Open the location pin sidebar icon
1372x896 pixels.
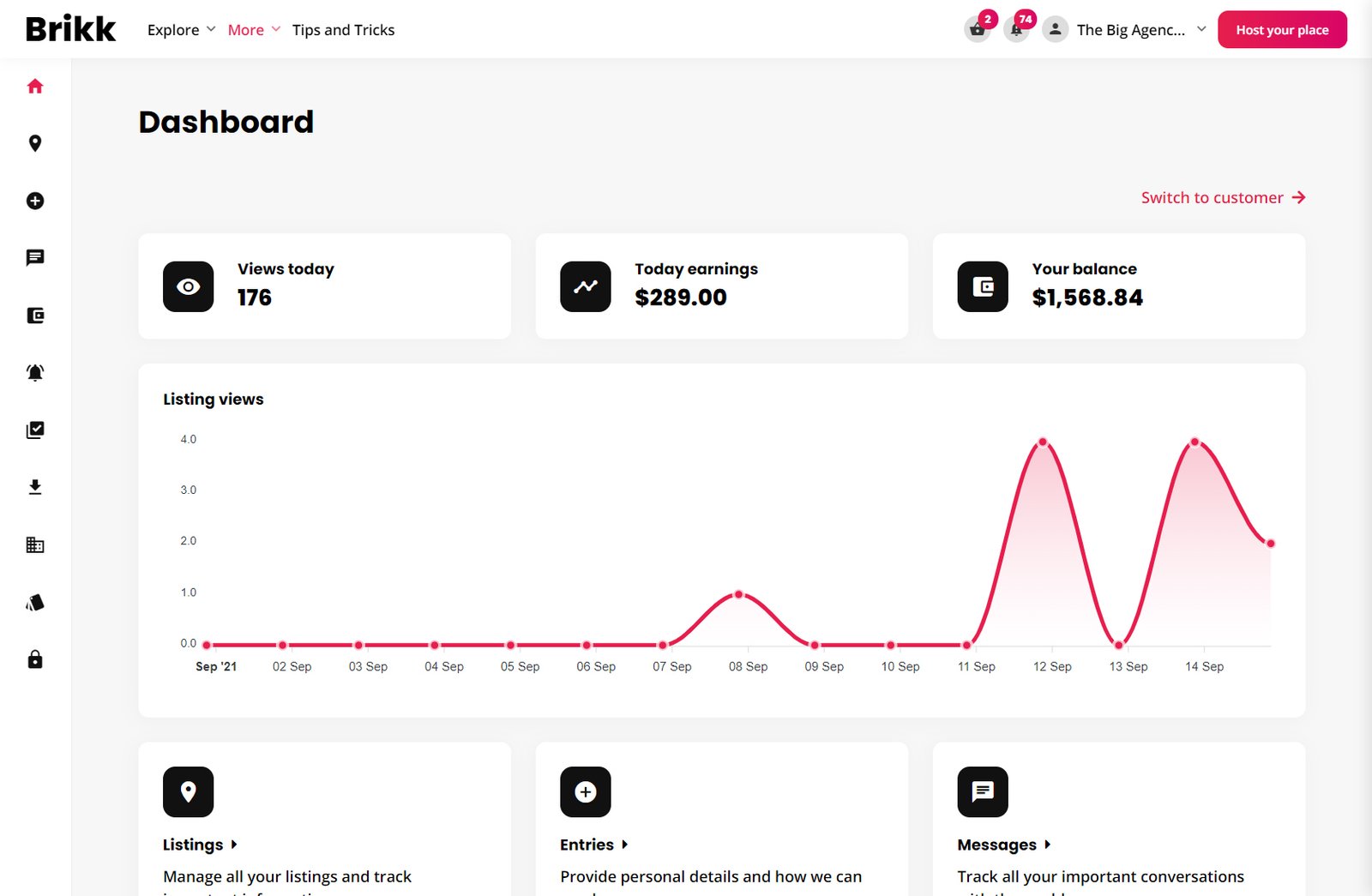tap(35, 143)
